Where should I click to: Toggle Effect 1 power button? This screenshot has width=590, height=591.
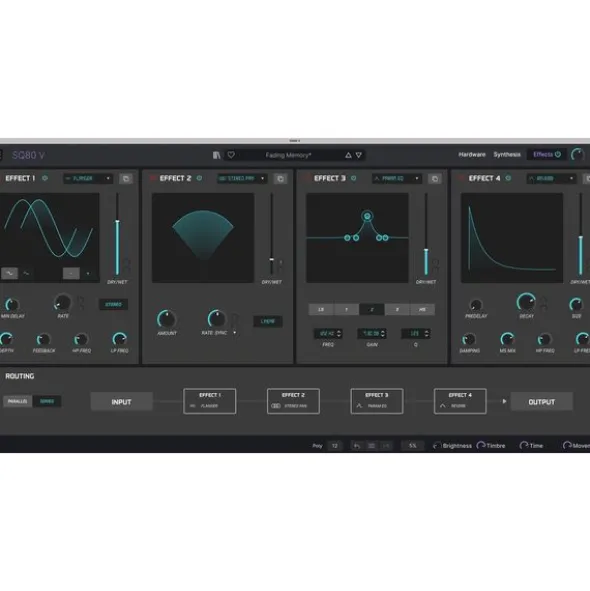click(x=45, y=178)
